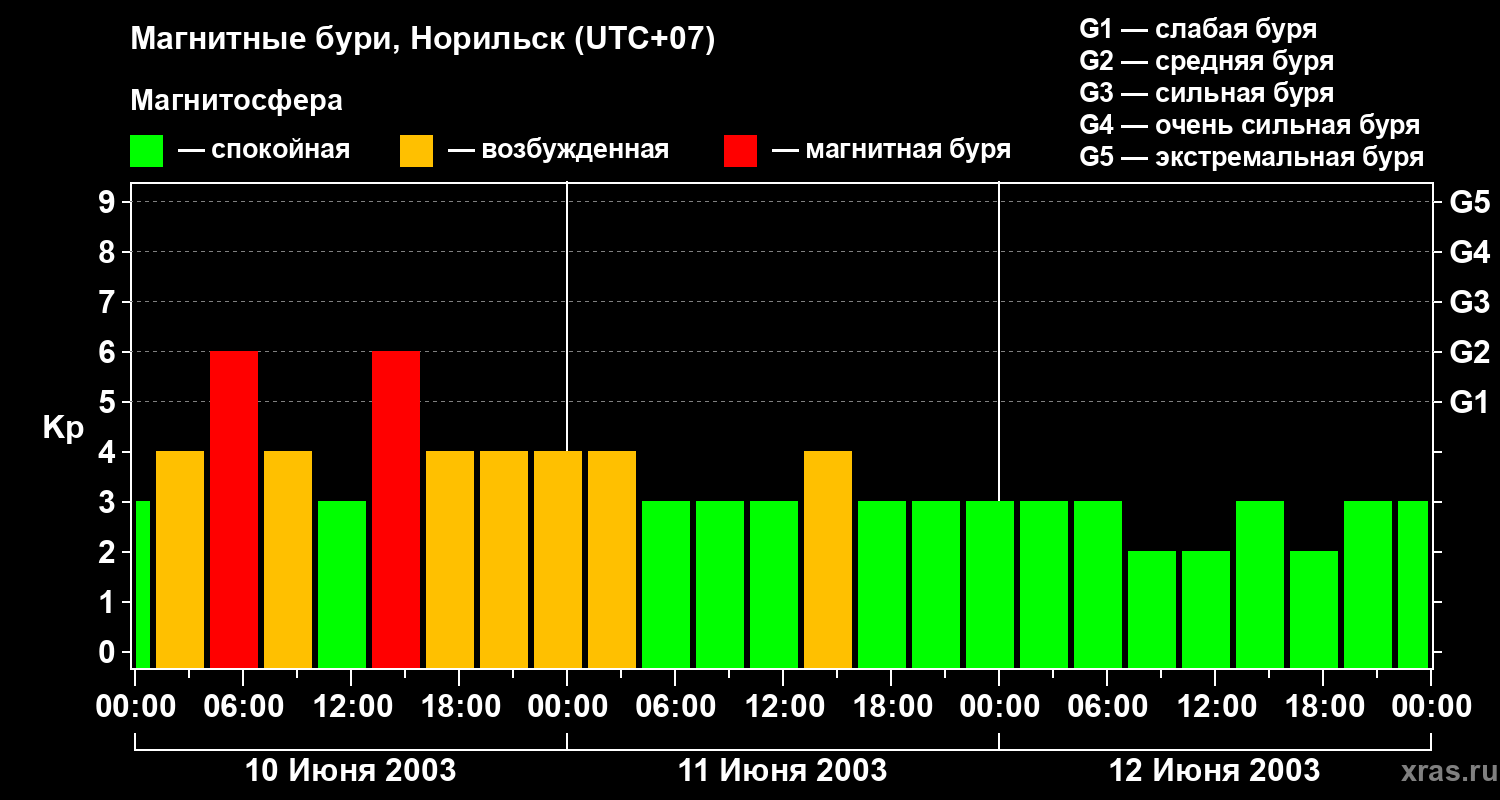Click the '12 Июня 2003' date label
The width and height of the screenshot is (1500, 800).
1214,771
